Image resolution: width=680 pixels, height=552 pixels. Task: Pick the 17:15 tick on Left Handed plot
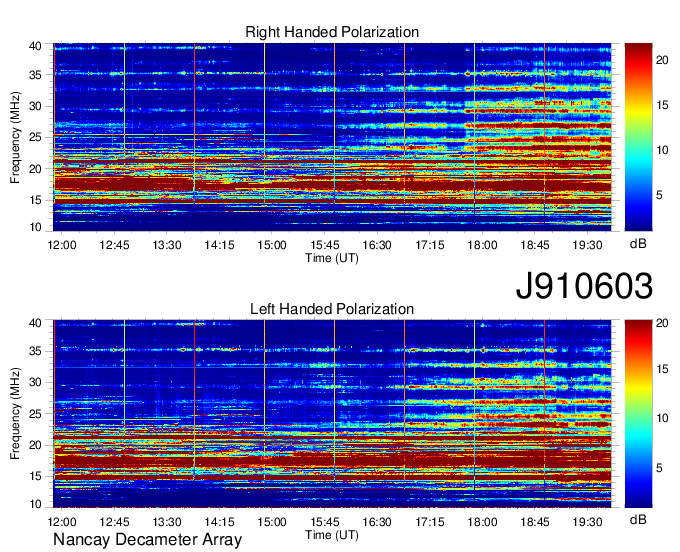(430, 522)
